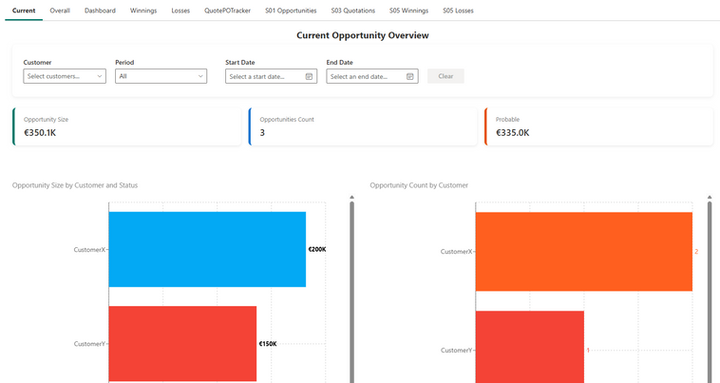Open the S03 Quotations tab
Screen dimensions: 720x383
click(353, 11)
